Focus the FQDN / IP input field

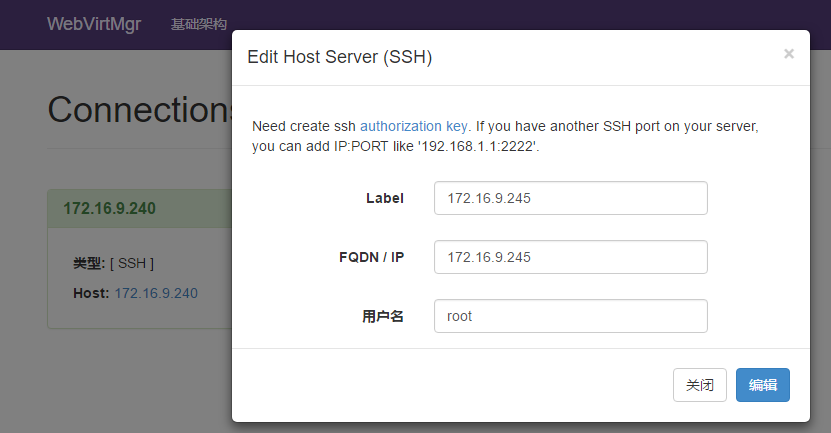point(570,257)
